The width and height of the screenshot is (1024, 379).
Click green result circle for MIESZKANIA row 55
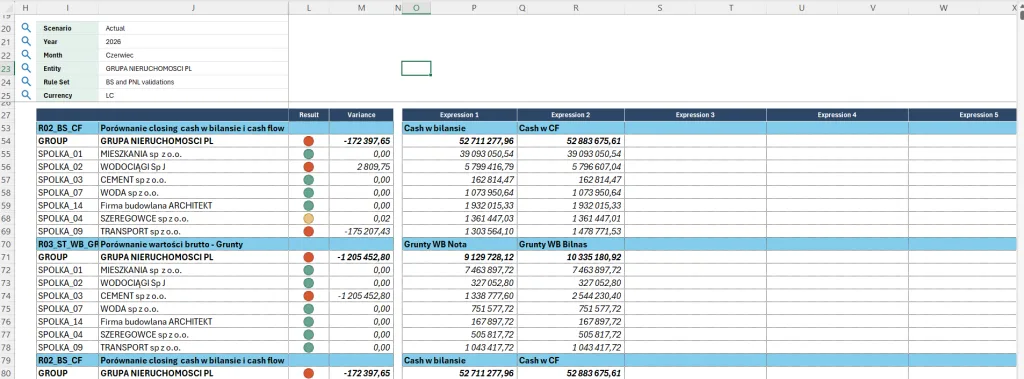pos(308,154)
